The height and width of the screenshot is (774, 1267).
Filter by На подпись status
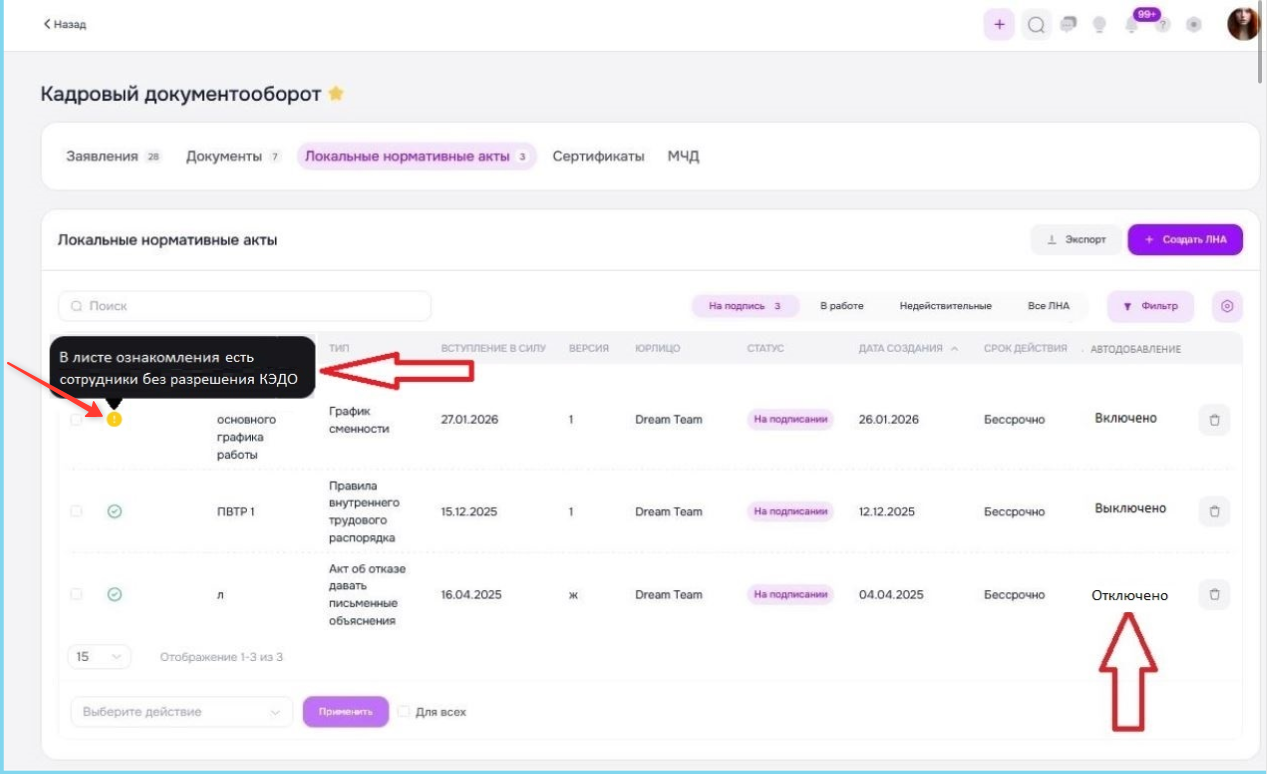click(745, 306)
